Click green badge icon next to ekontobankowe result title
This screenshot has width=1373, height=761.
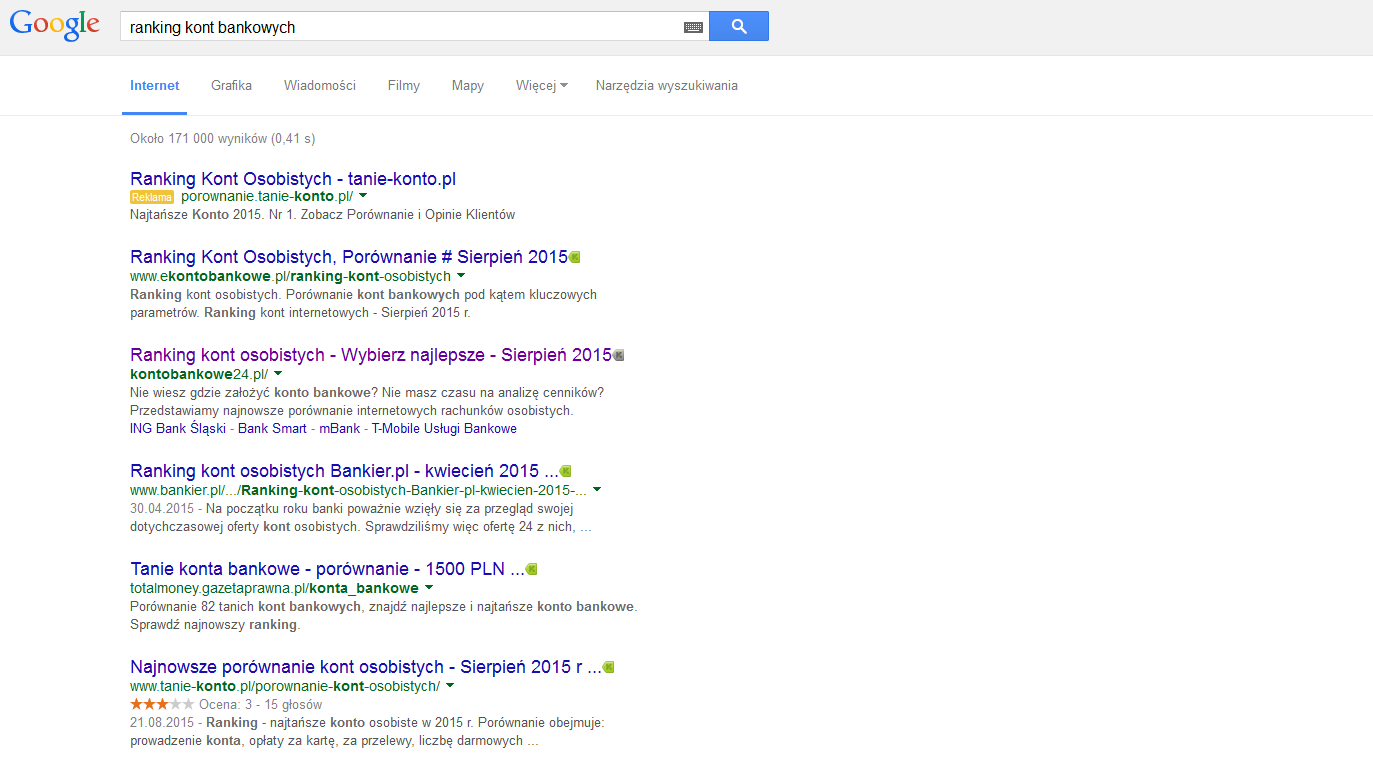point(574,258)
